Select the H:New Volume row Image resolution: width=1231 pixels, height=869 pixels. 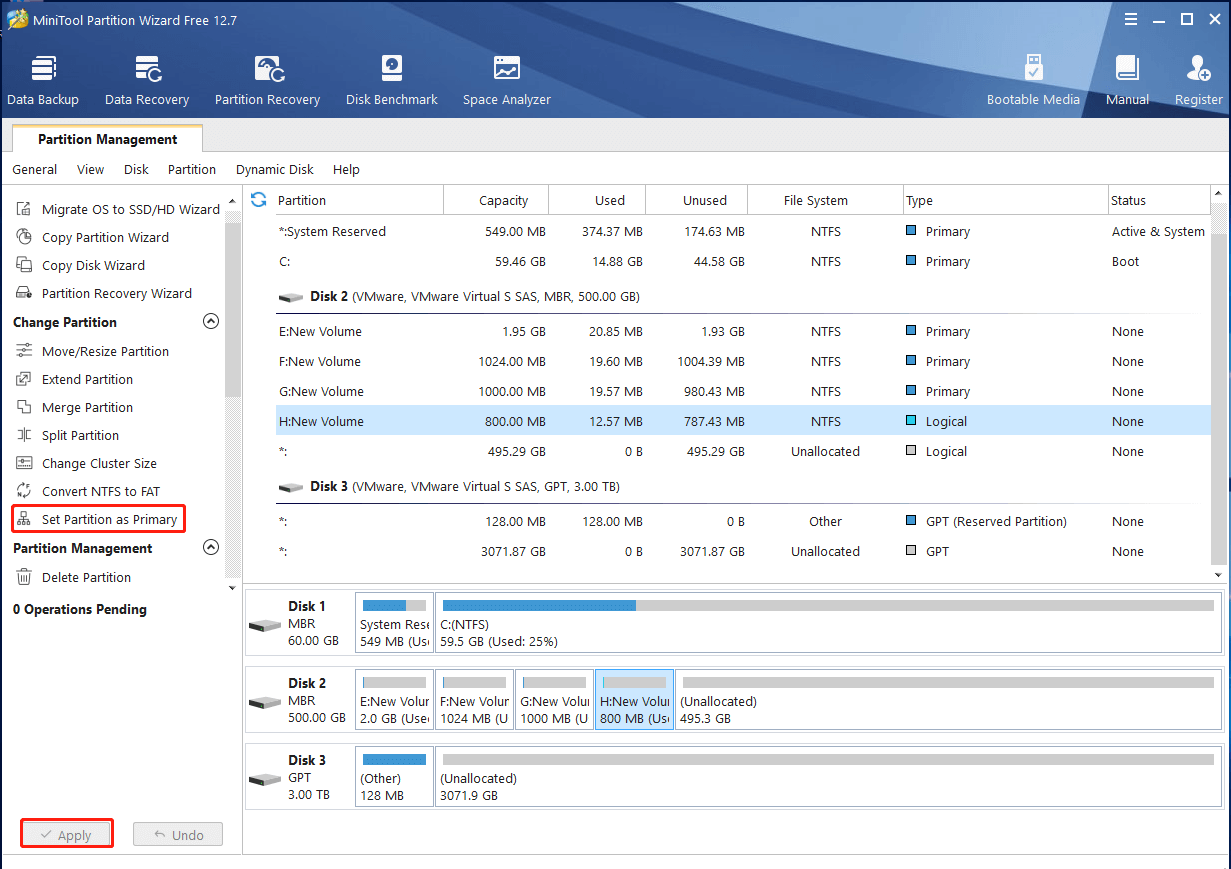click(741, 421)
